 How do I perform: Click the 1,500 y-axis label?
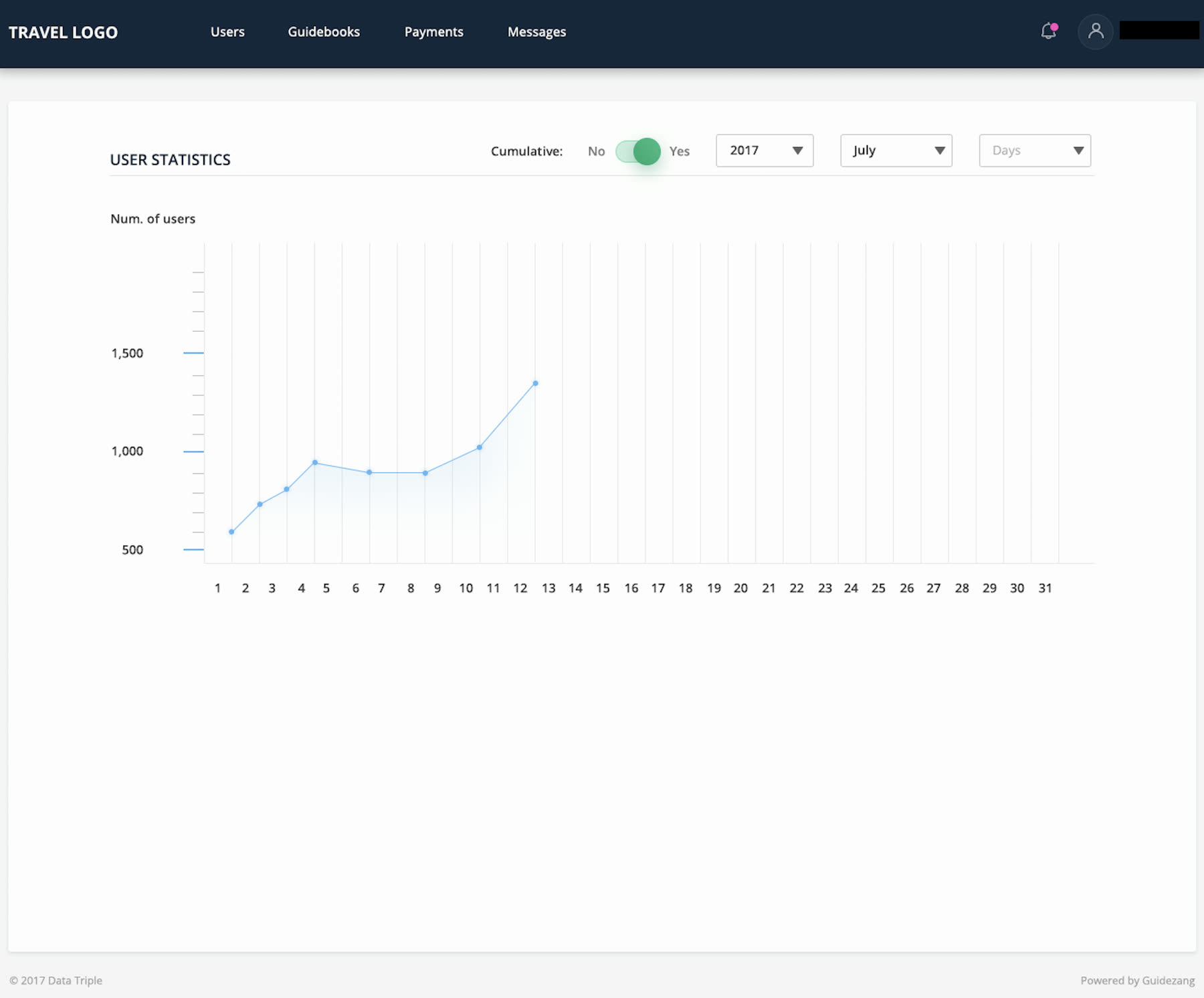coord(127,353)
